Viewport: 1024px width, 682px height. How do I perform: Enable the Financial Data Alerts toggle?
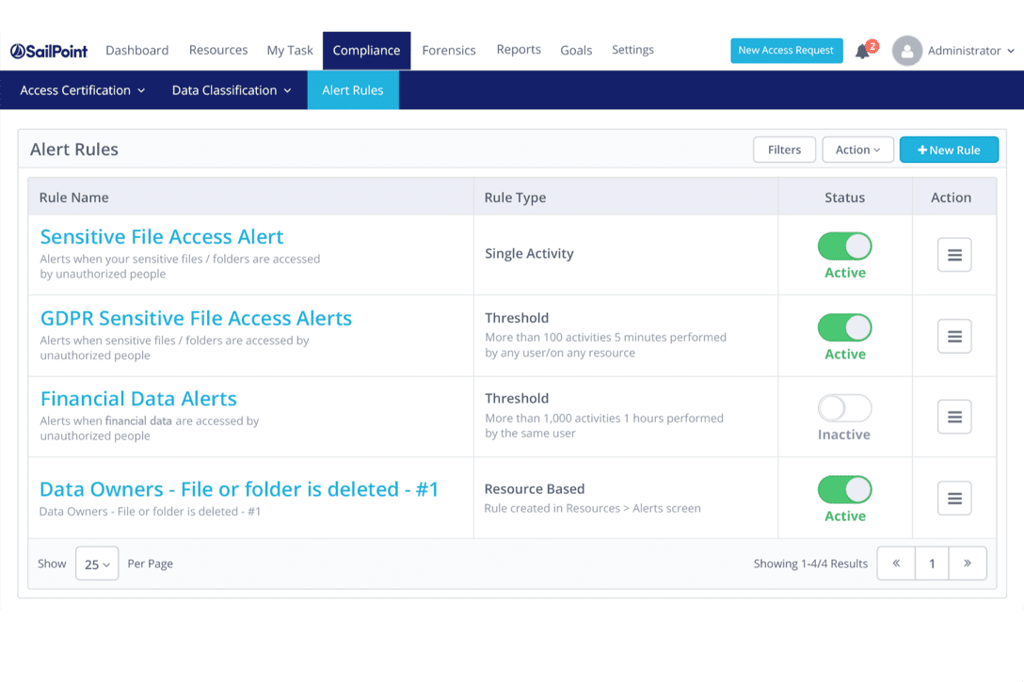click(x=844, y=408)
